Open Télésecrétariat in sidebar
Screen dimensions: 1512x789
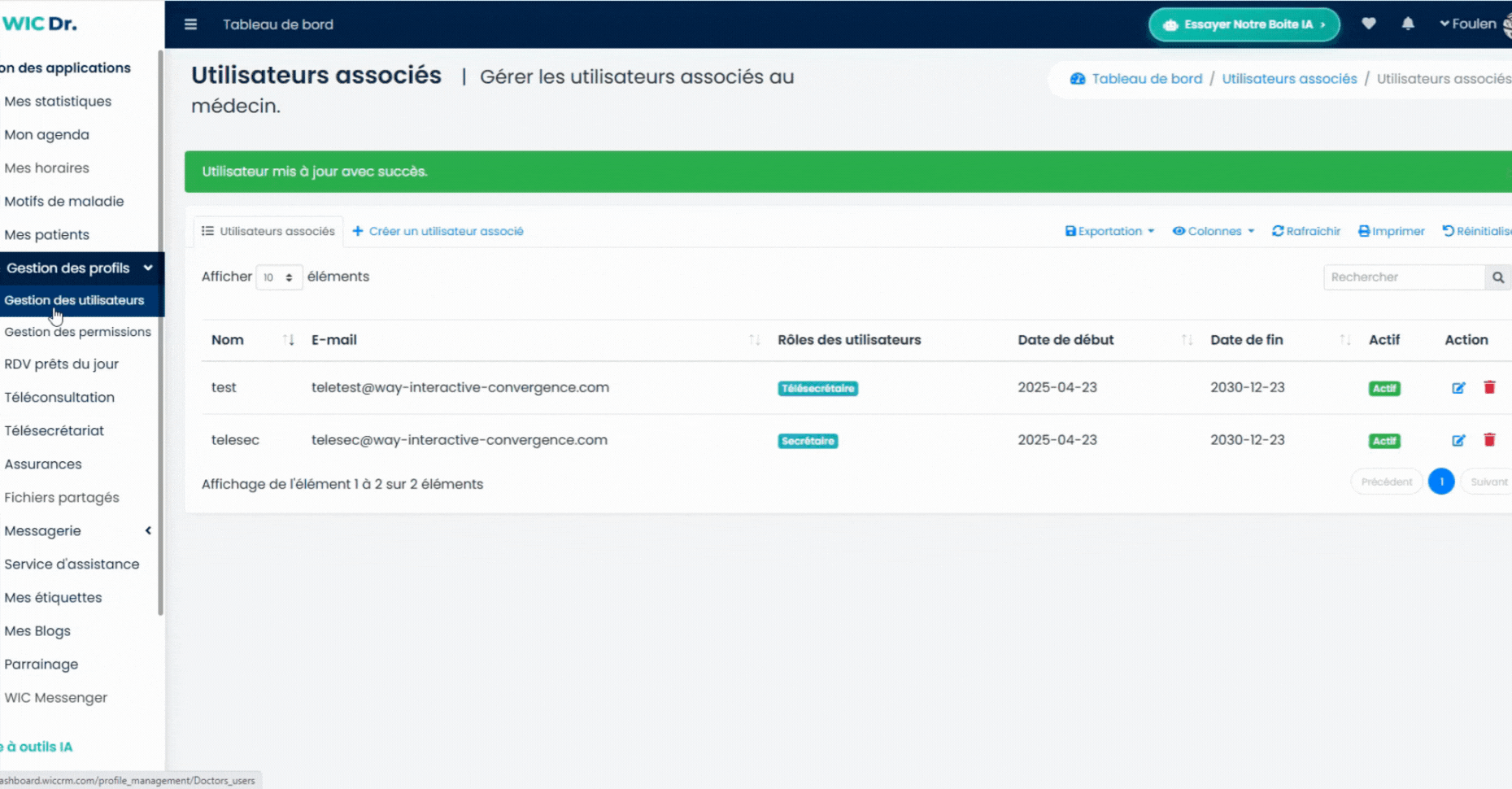tap(54, 430)
